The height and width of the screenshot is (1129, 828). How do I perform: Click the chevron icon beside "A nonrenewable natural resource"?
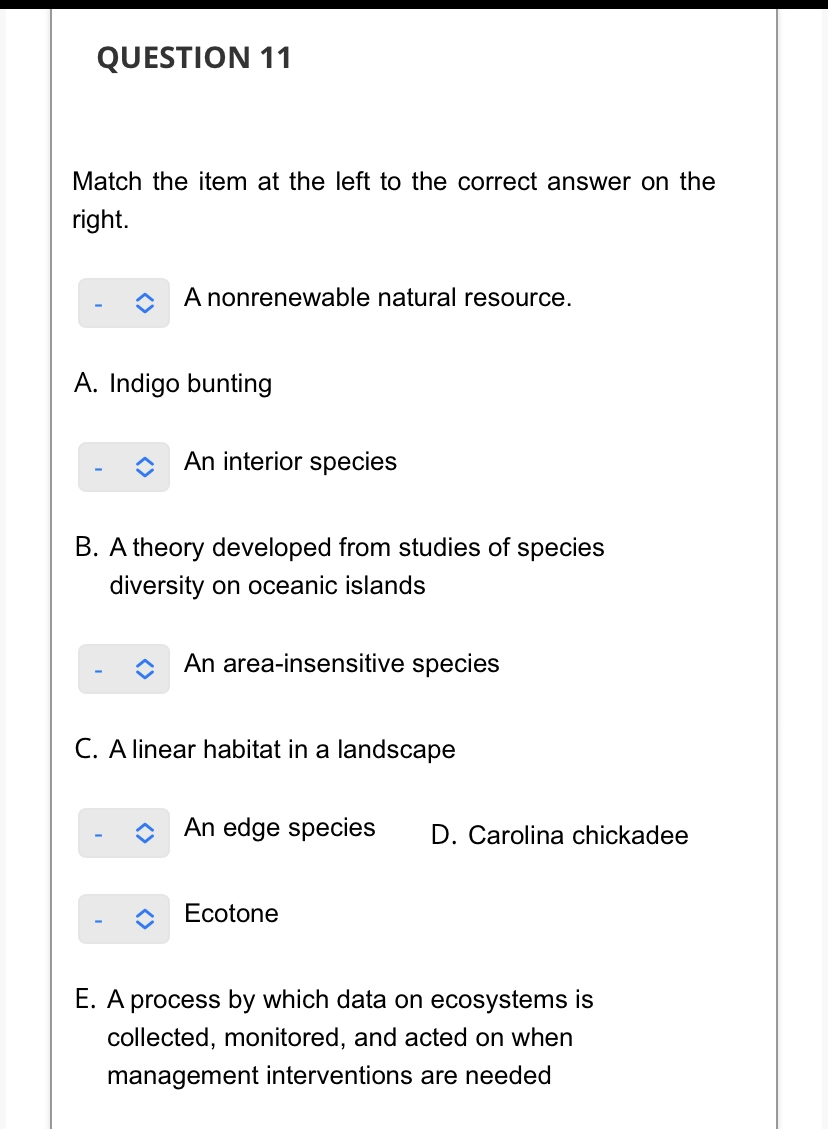coord(145,304)
